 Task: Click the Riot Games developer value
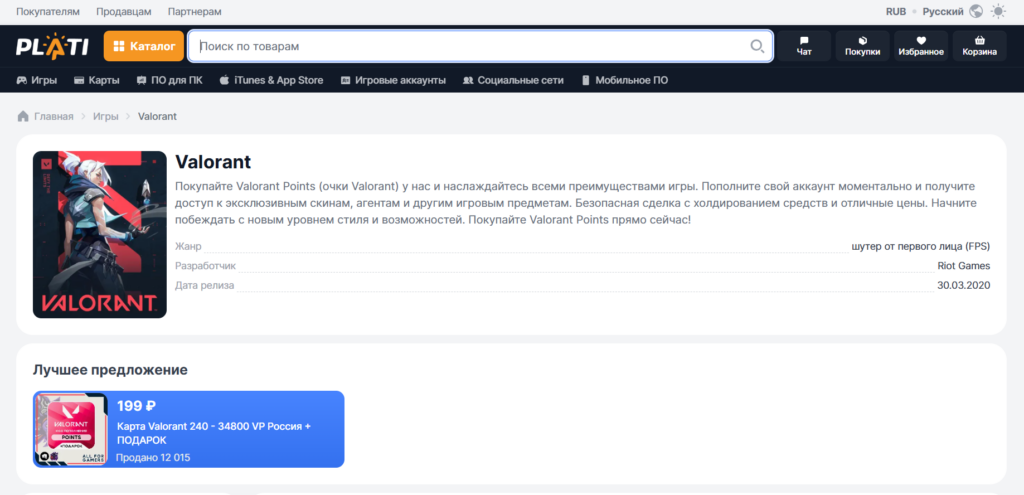pos(964,266)
